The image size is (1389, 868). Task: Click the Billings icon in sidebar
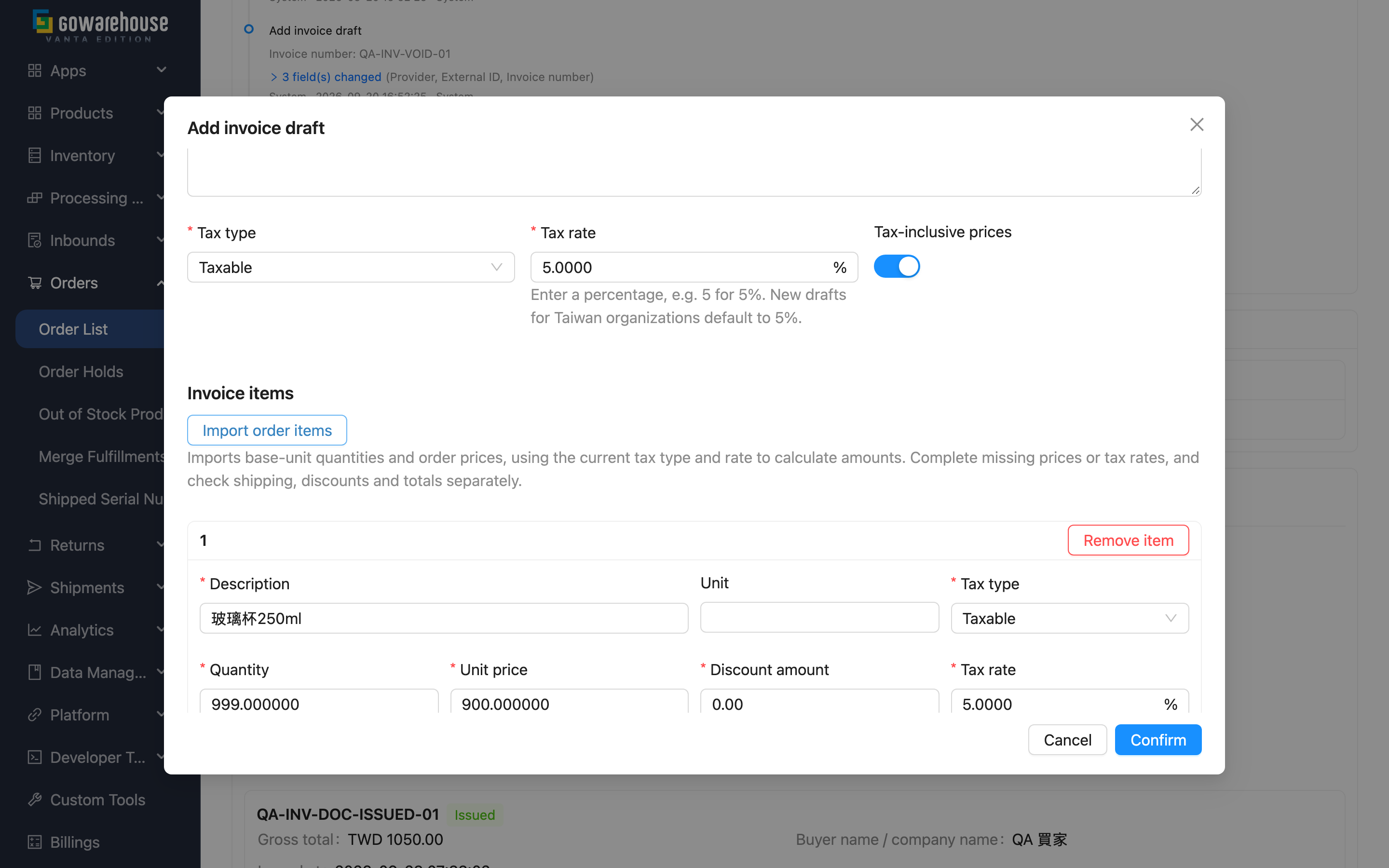[x=34, y=842]
